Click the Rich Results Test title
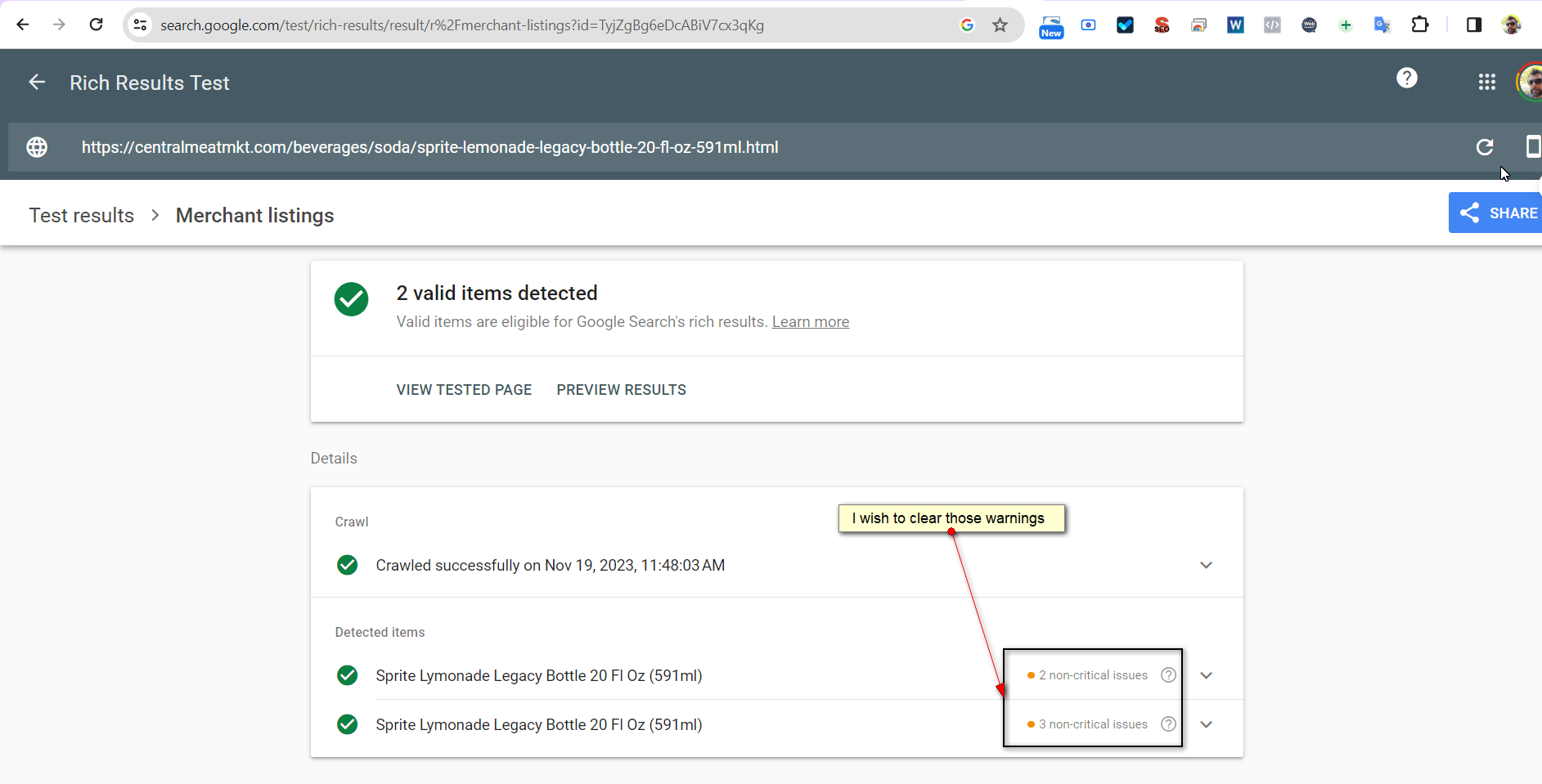Viewport: 1542px width, 784px height. (150, 83)
